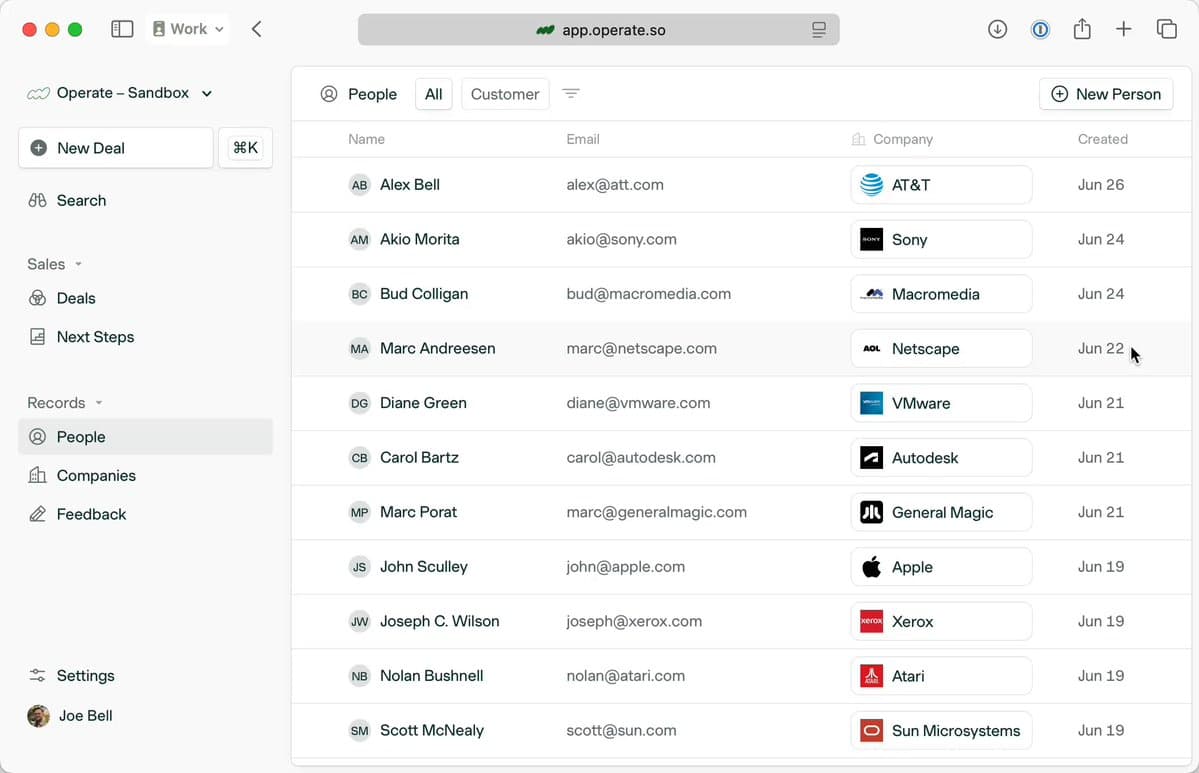The width and height of the screenshot is (1199, 773).
Task: Select the Customer filter tab
Action: coord(504,94)
